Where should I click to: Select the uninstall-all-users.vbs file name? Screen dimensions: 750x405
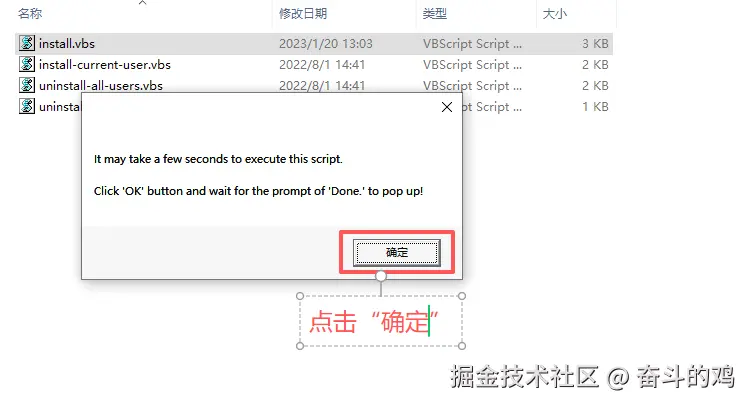[101, 86]
